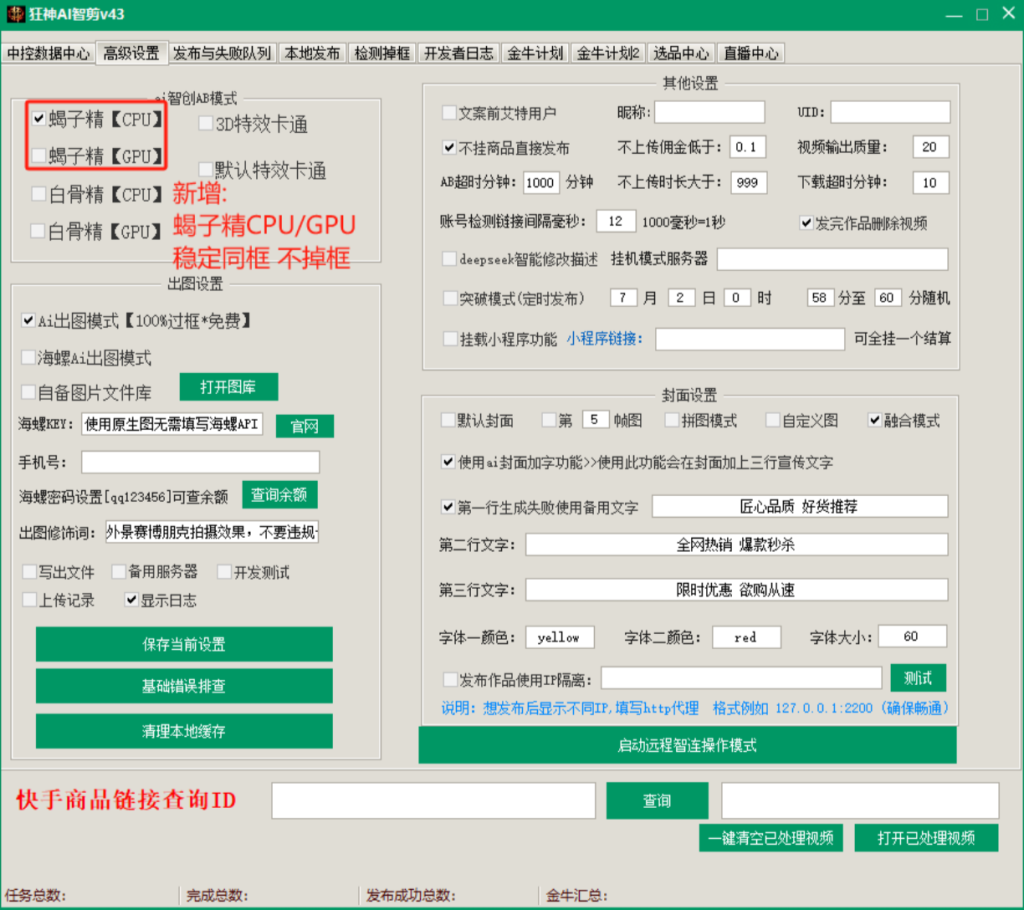Viewport: 1024px width, 910px height.
Task: Enable 发布作品使用IP隔离 checkbox
Action: click(449, 679)
